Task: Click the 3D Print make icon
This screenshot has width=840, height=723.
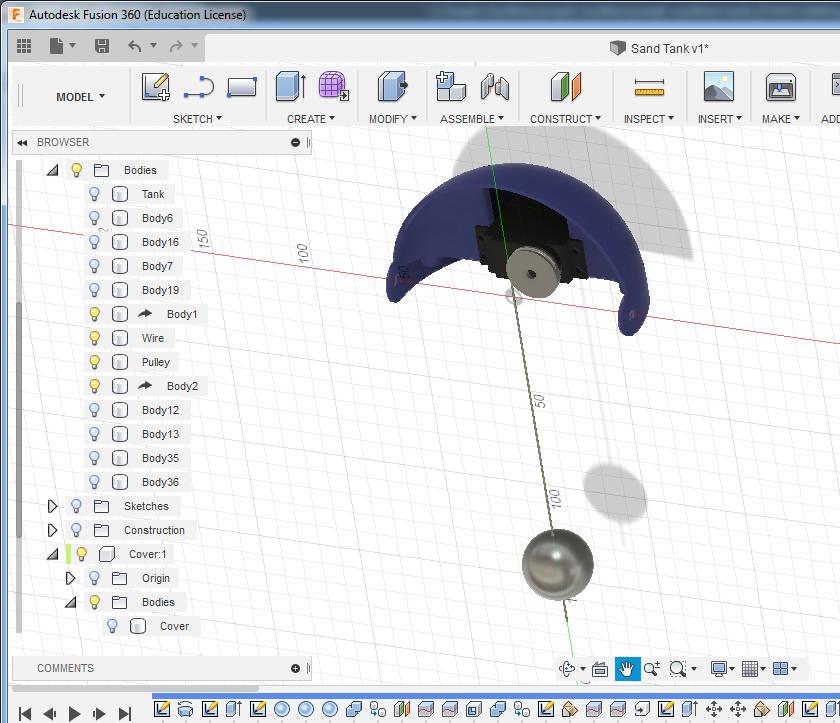Action: click(x=781, y=87)
